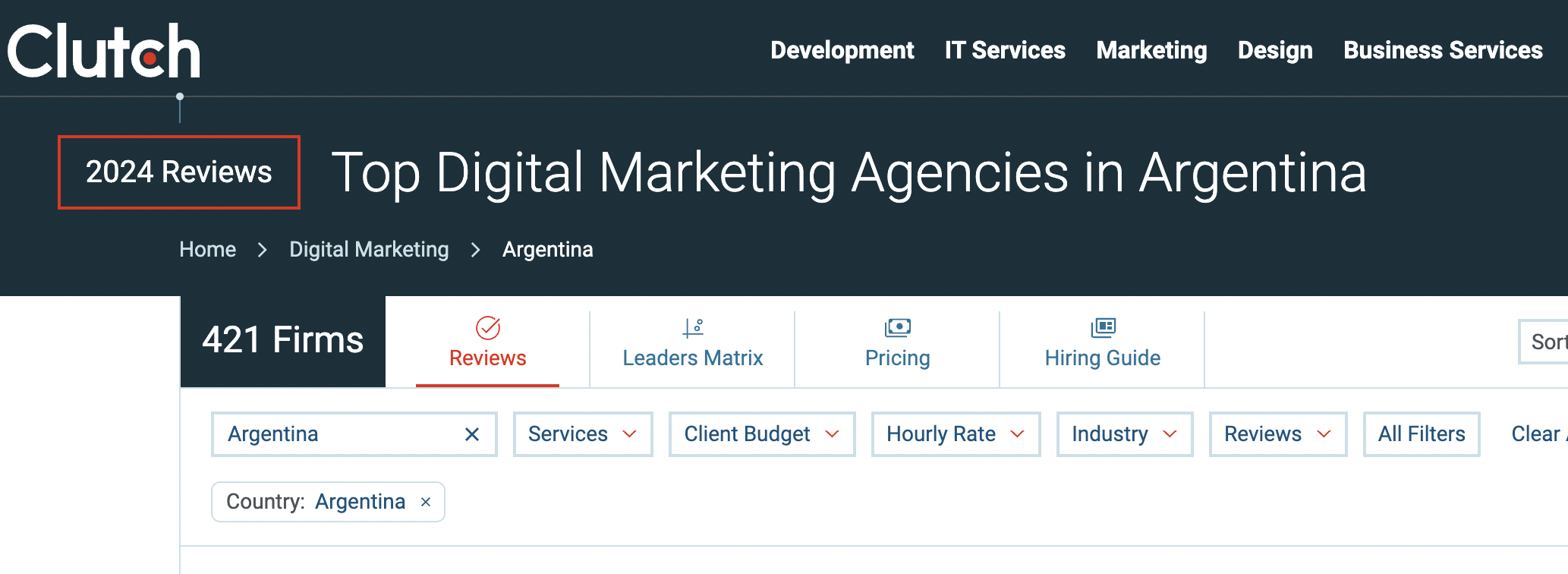Go to Home breadcrumb link

click(207, 249)
